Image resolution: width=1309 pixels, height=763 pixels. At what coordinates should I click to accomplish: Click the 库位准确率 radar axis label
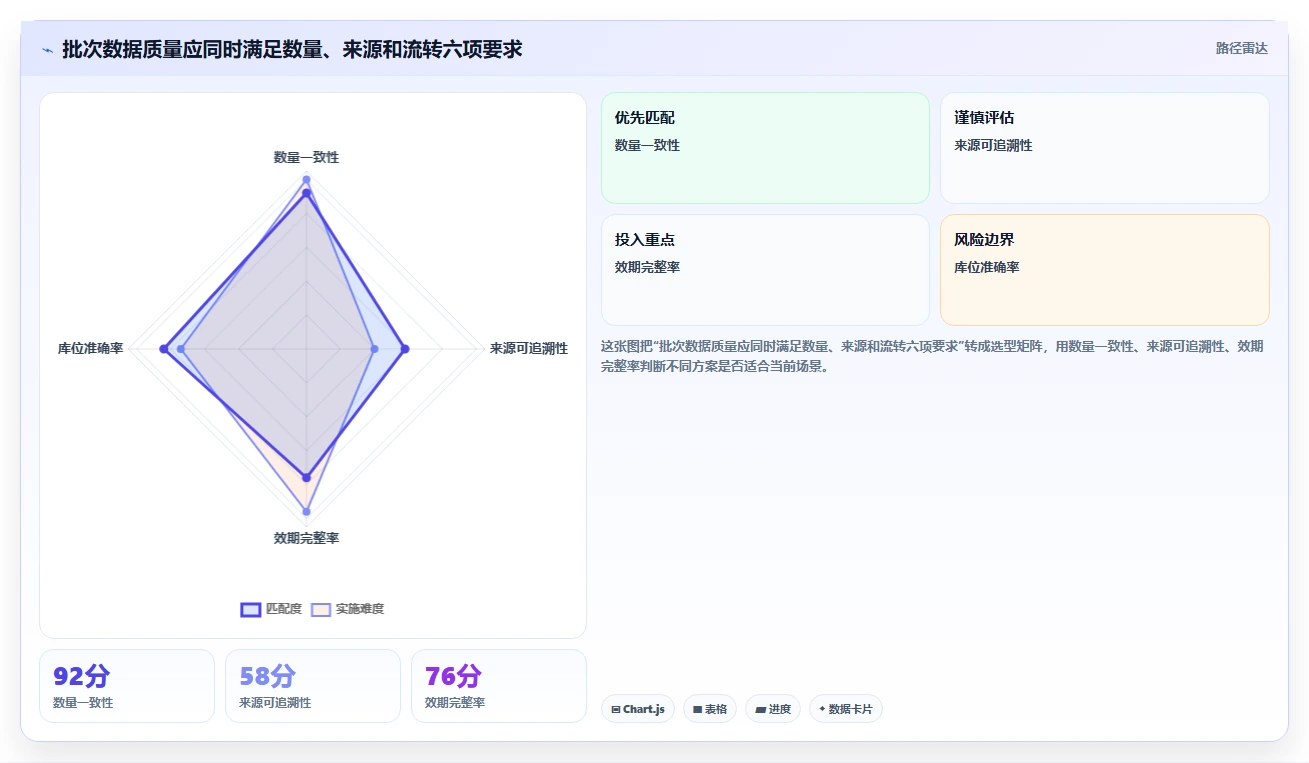pyautogui.click(x=91, y=348)
